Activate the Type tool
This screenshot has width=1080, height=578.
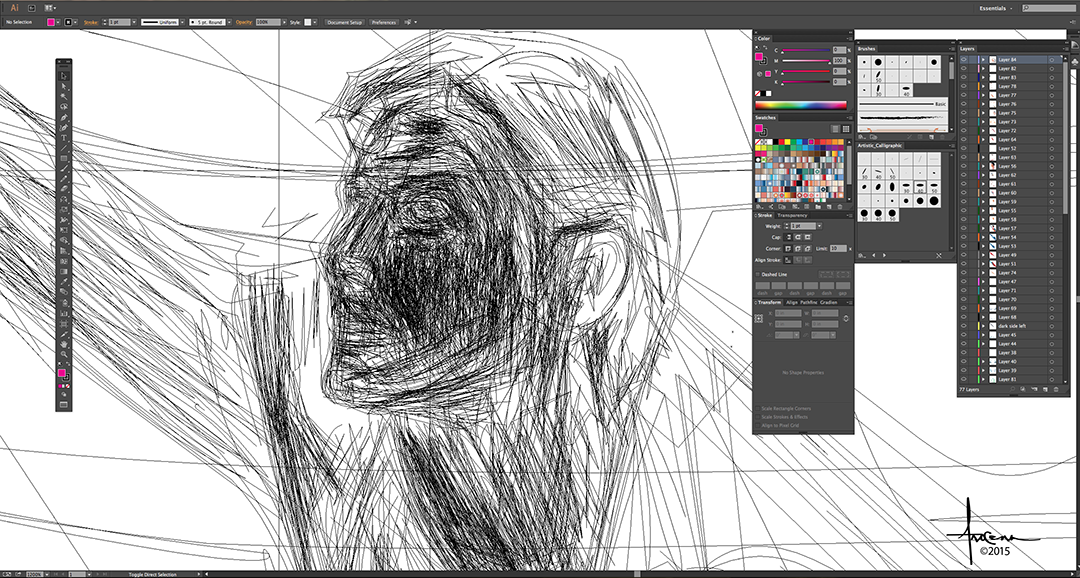point(63,138)
